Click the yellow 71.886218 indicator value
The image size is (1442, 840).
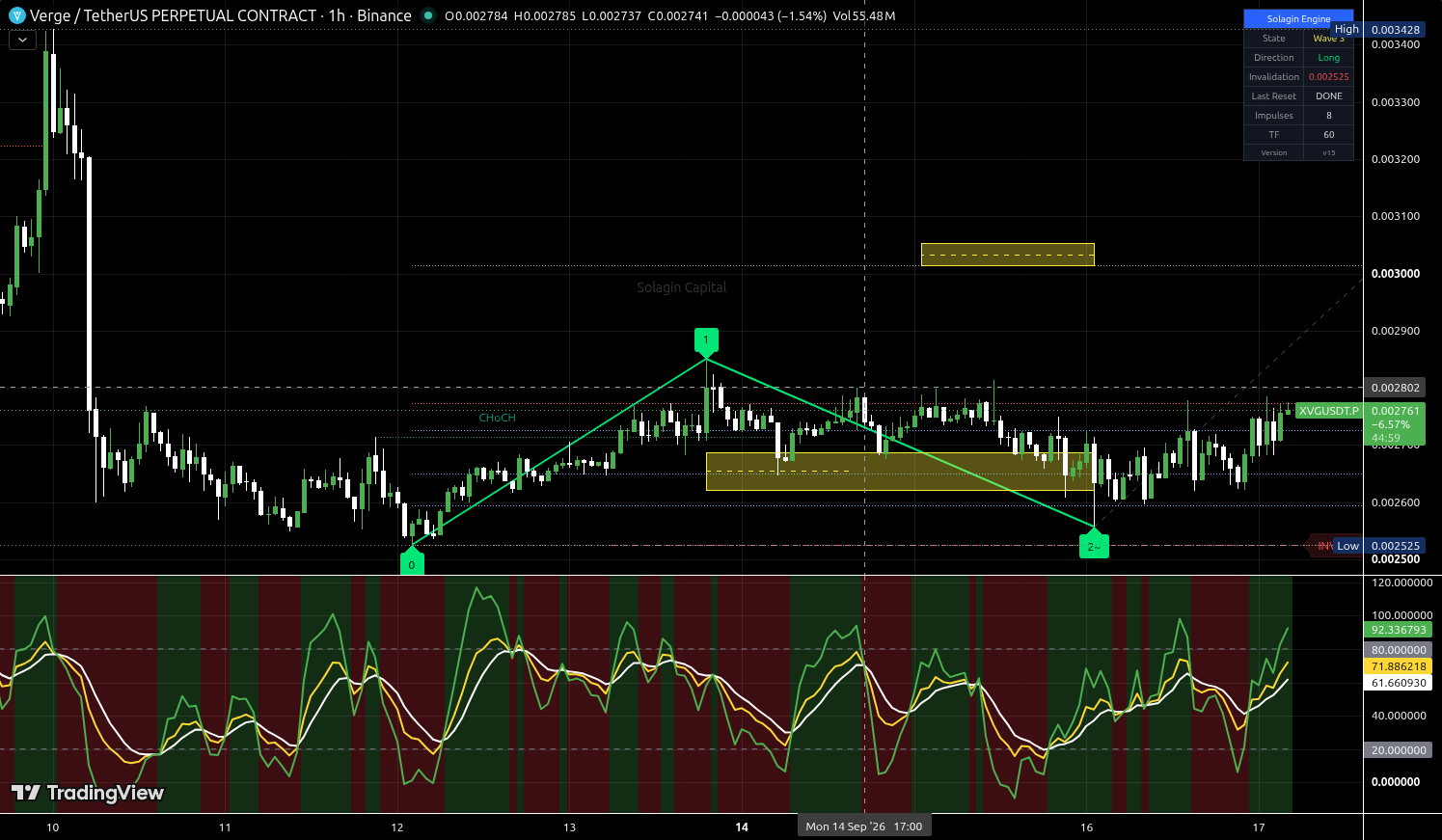(1399, 666)
